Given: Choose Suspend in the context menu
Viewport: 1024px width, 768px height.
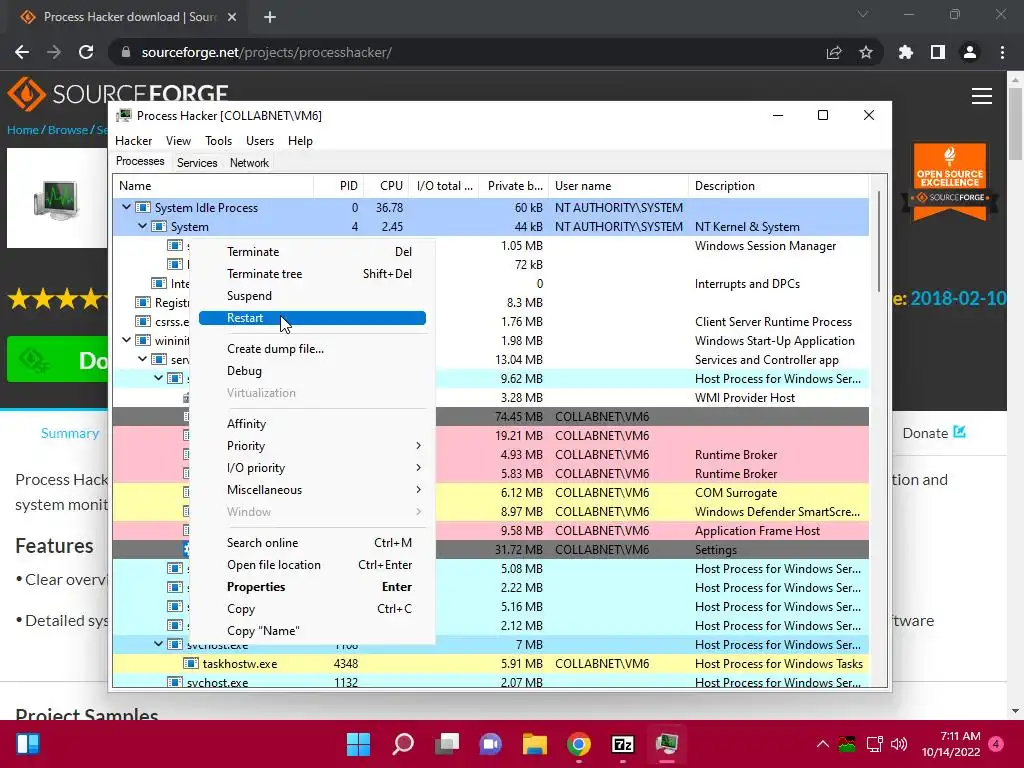Looking at the screenshot, I should pyautogui.click(x=312, y=296).
